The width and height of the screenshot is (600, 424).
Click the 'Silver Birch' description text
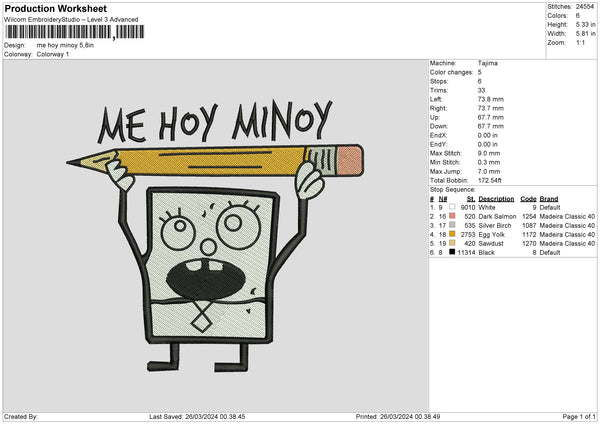(495, 225)
